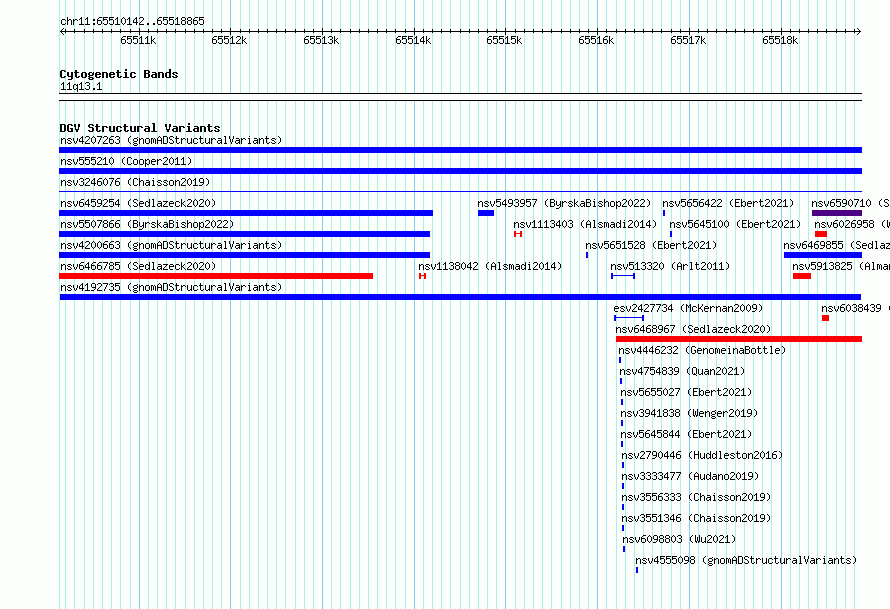890x609 pixels.
Task: Select nsv2790446 (Huddleston2016) label
Action: (x=702, y=455)
